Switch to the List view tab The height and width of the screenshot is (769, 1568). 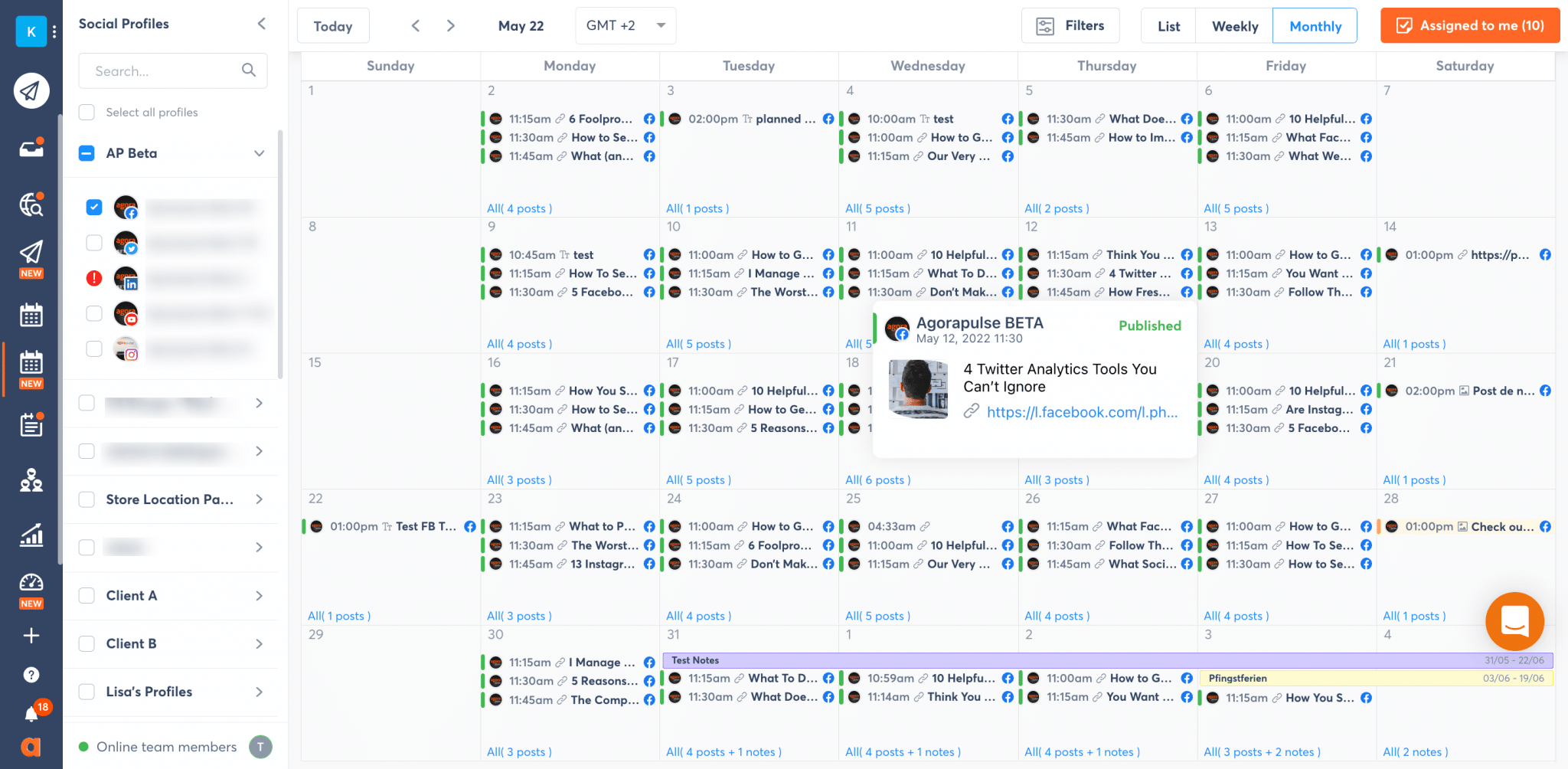point(1168,25)
